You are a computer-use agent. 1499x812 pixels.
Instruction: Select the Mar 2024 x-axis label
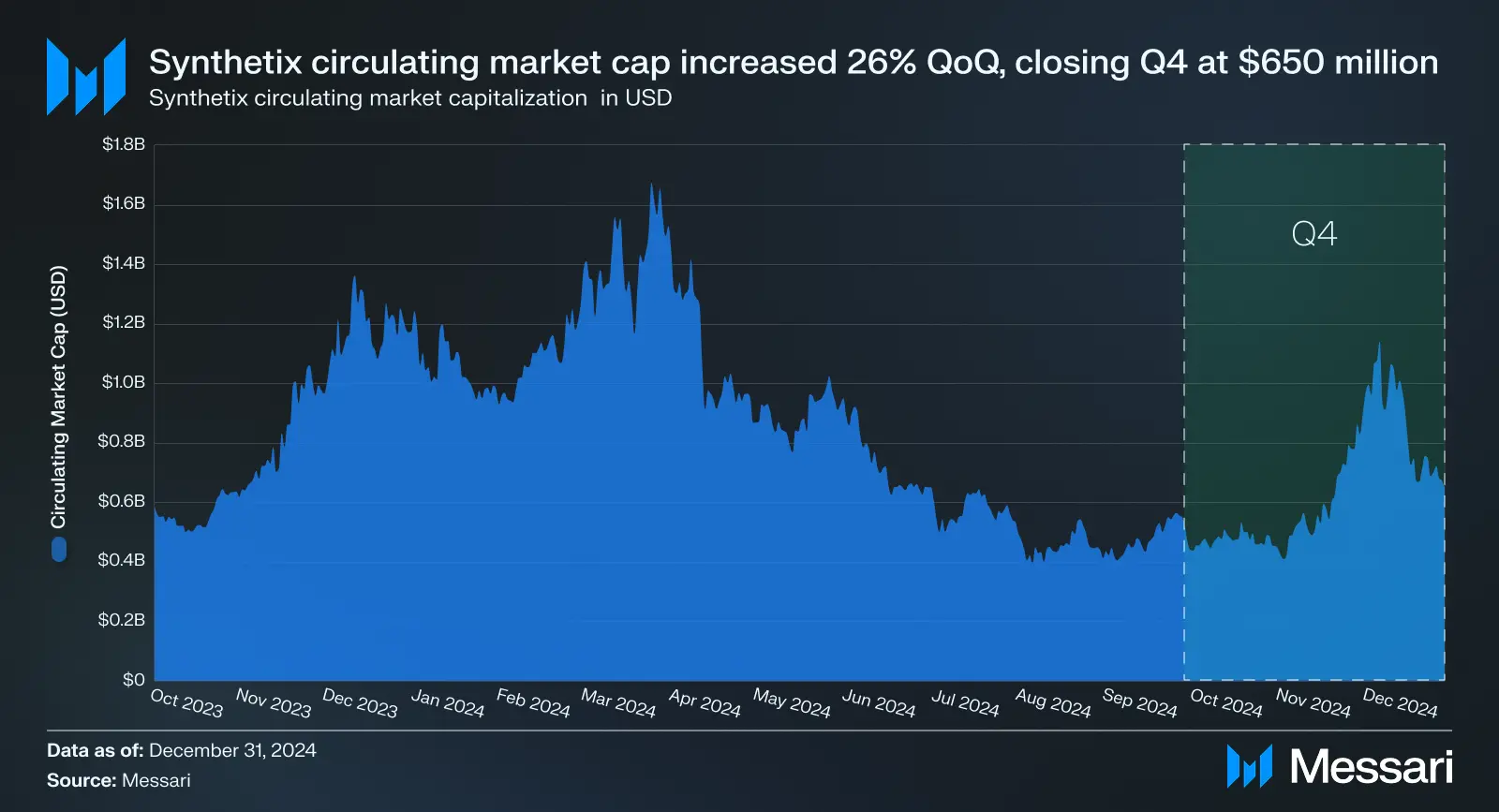(x=618, y=702)
